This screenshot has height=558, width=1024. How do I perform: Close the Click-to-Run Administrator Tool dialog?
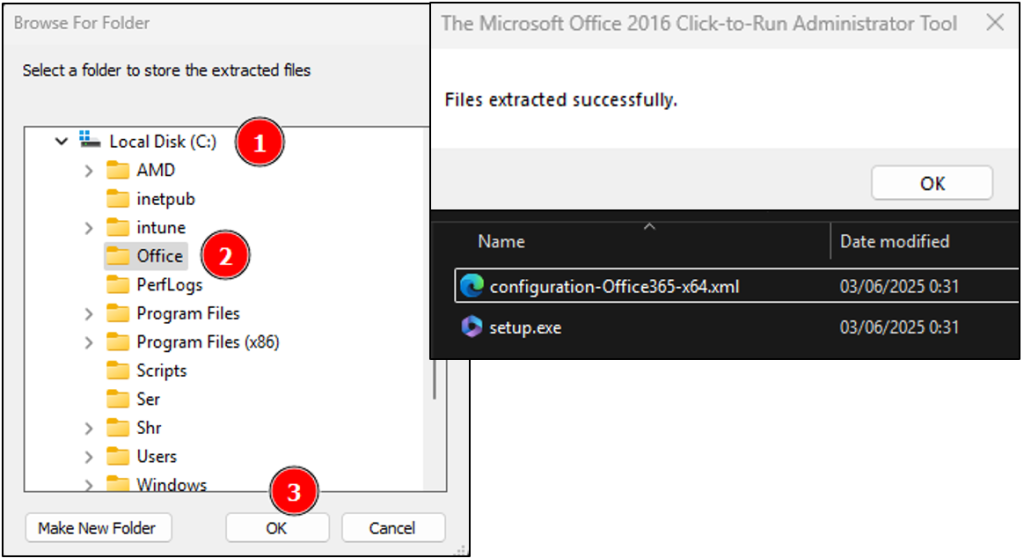pos(995,23)
